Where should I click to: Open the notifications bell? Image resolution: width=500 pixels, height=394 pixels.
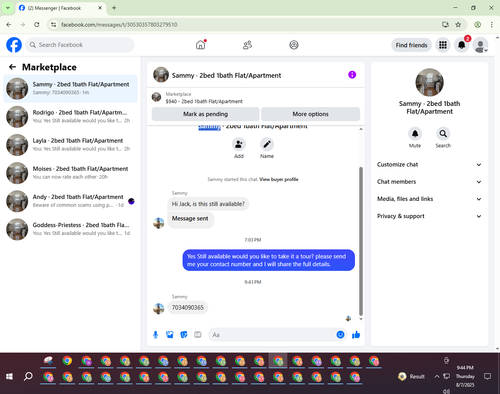pyautogui.click(x=462, y=45)
